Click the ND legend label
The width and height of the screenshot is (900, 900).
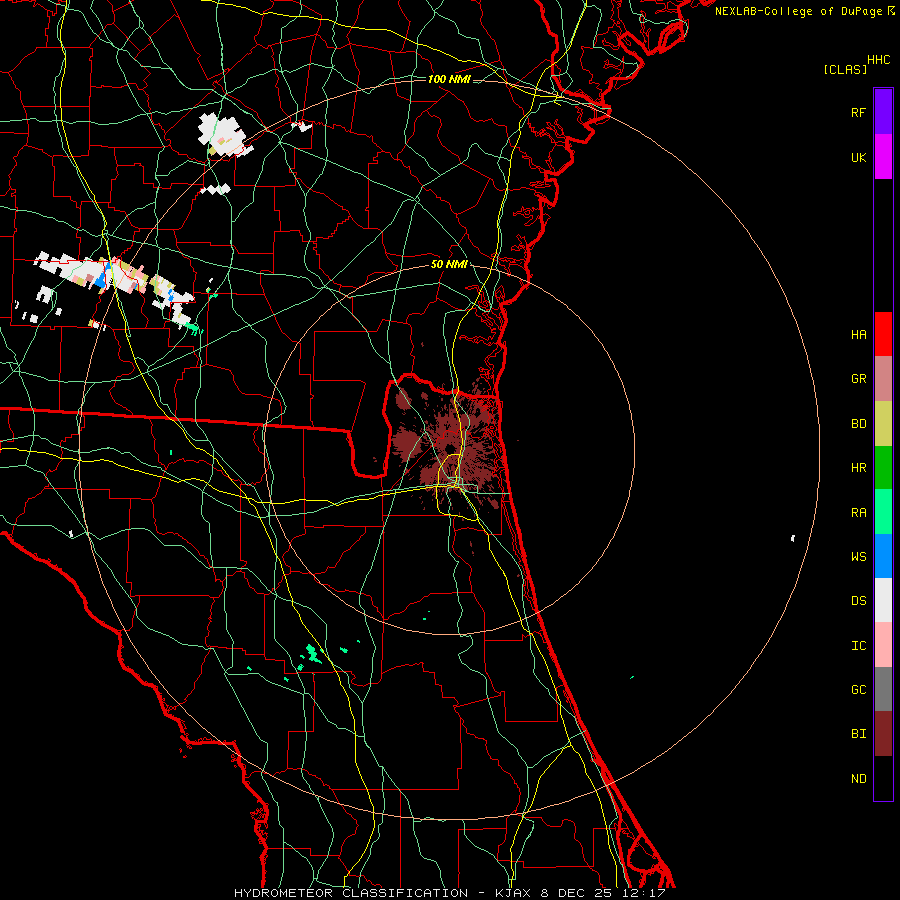pos(858,779)
